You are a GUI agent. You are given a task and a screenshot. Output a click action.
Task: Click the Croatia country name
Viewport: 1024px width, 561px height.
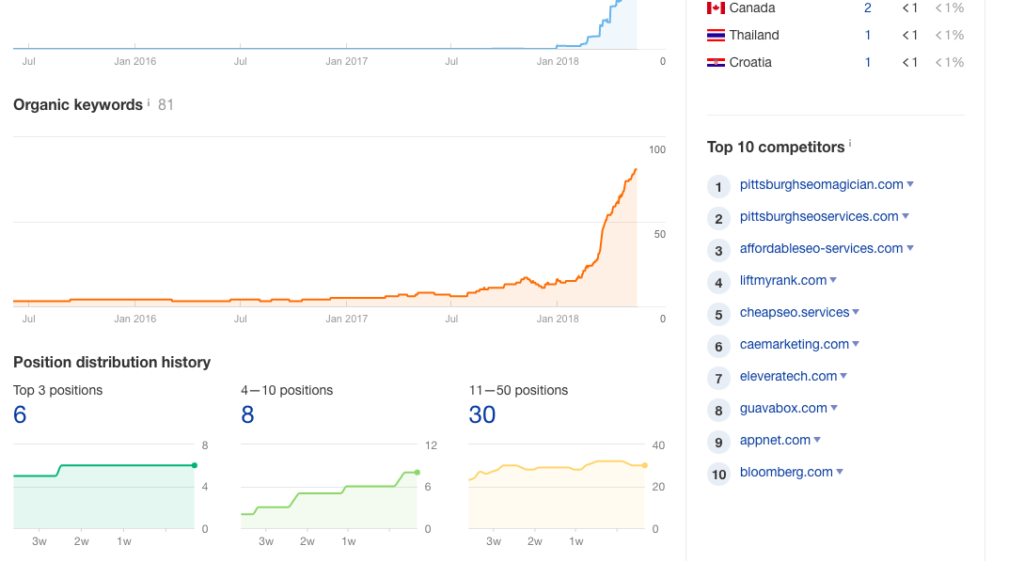[750, 63]
